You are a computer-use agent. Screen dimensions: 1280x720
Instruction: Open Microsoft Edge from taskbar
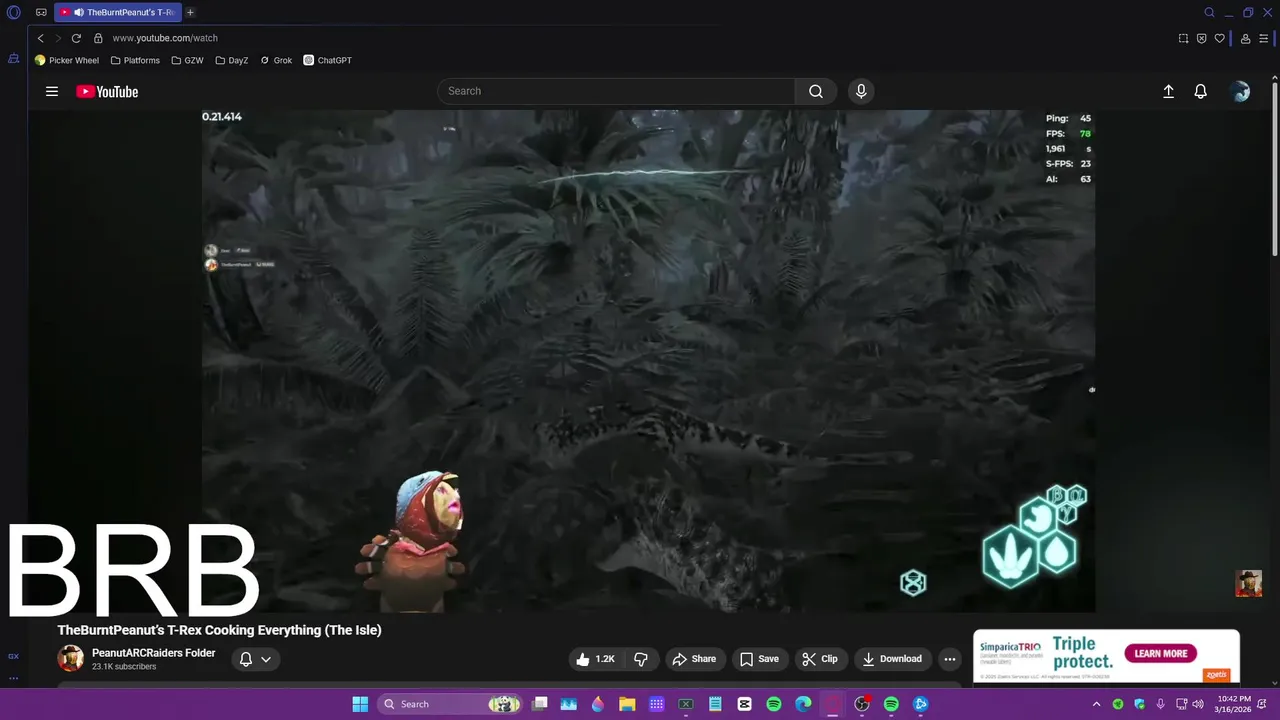point(803,704)
